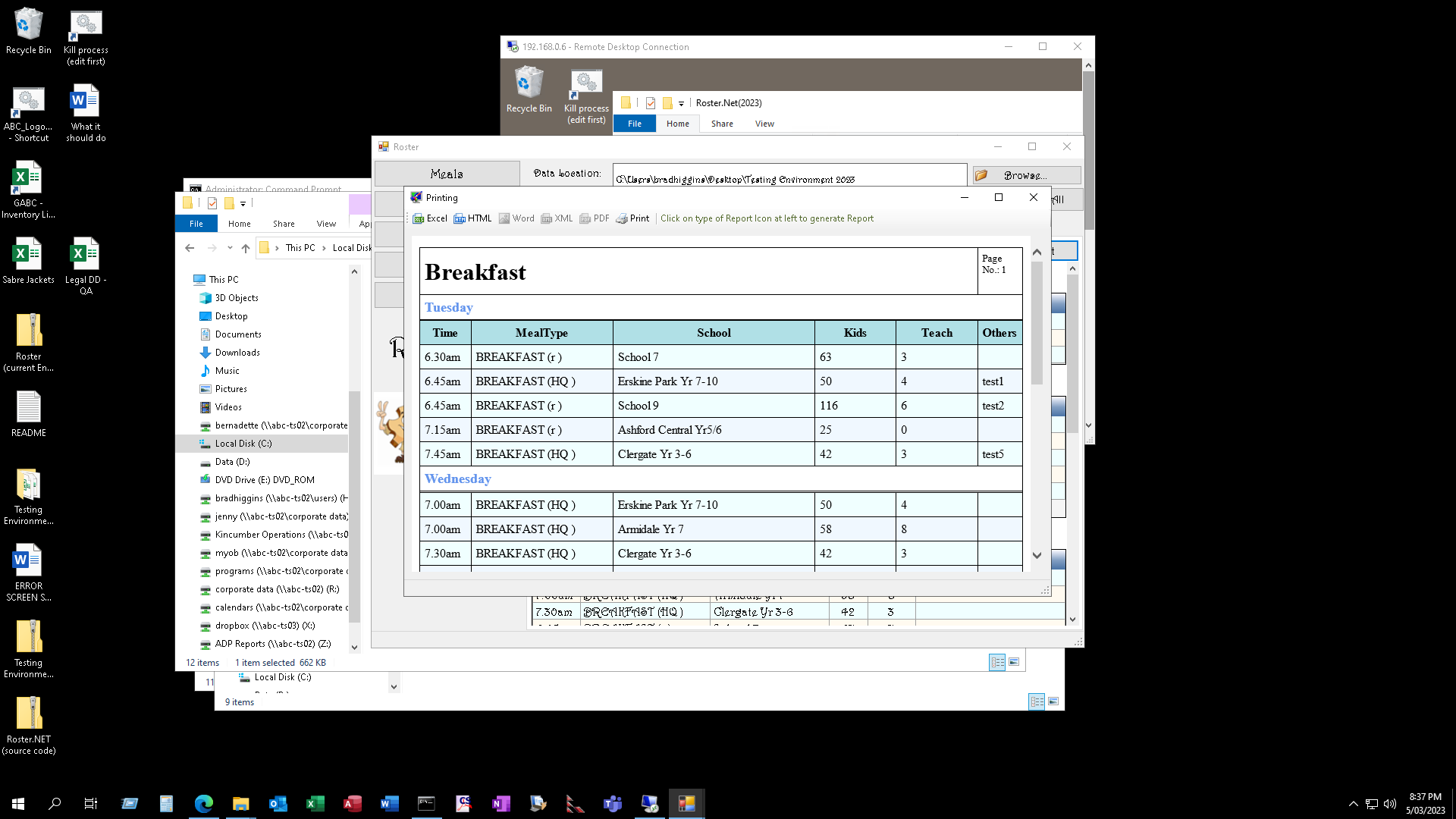This screenshot has height=819, width=1456.
Task: Switch to the View ribbon tab
Action: pyautogui.click(x=326, y=224)
